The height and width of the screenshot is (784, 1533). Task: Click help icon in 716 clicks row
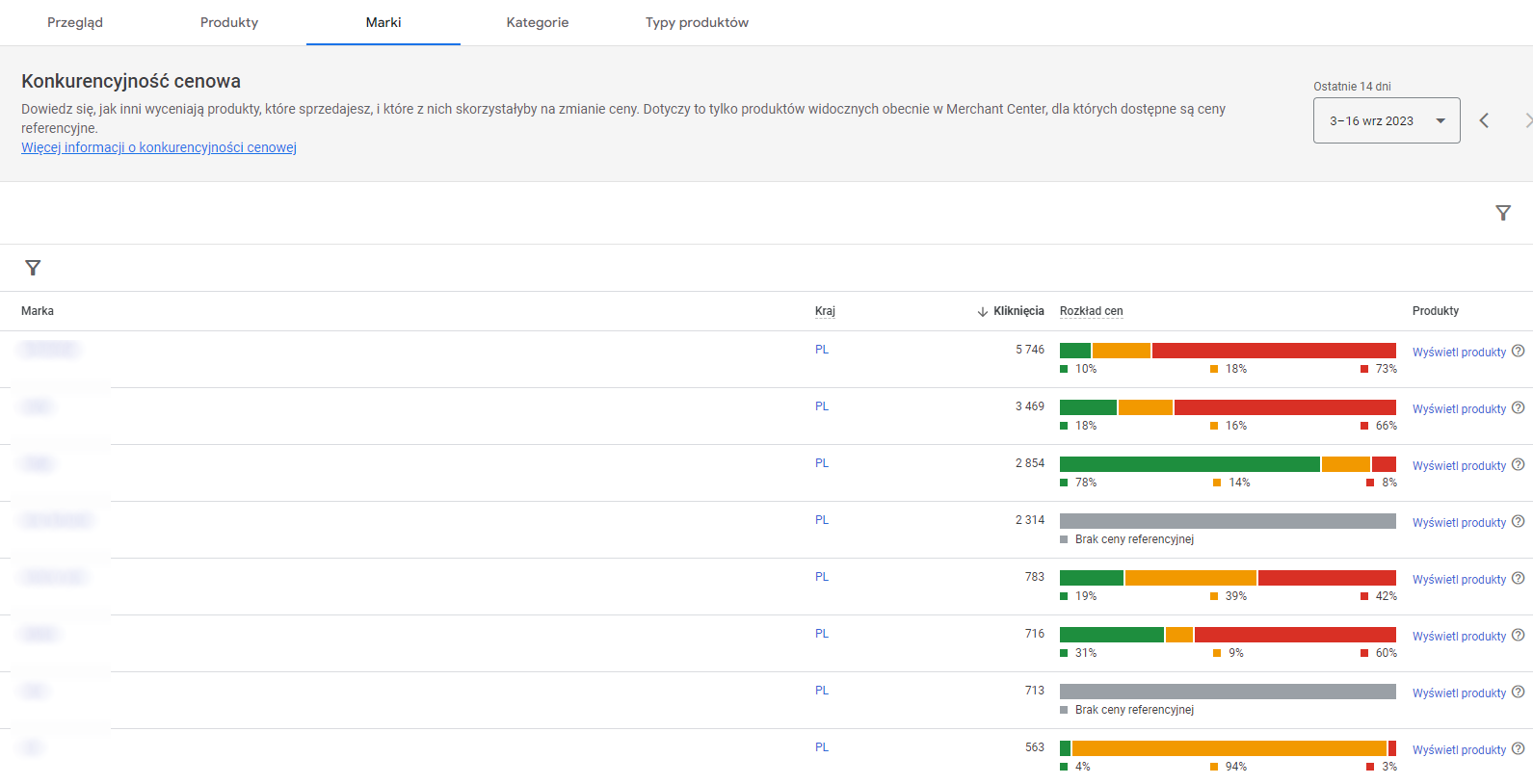pos(1519,635)
